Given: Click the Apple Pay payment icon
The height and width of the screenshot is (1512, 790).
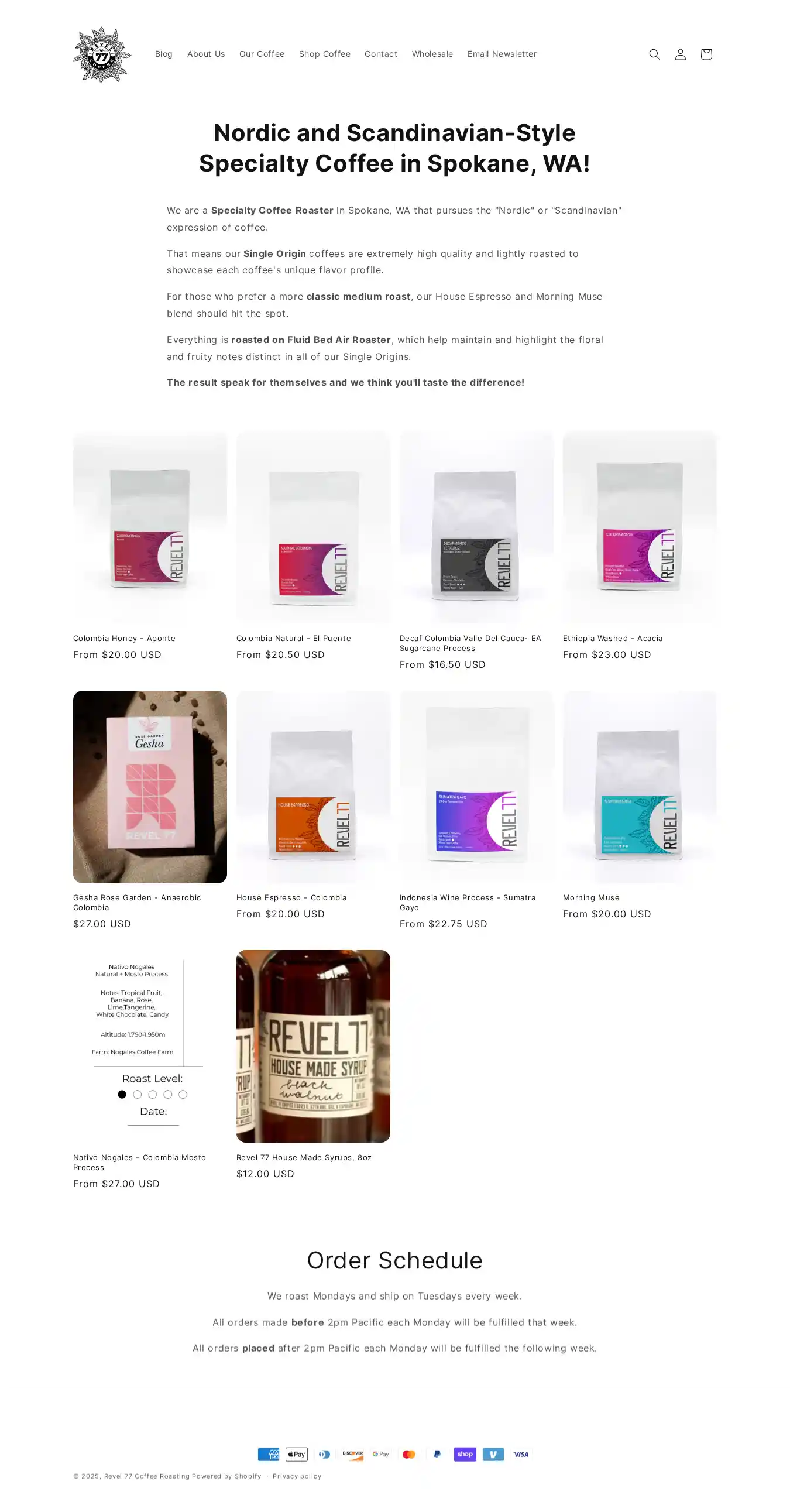Looking at the screenshot, I should [297, 1454].
